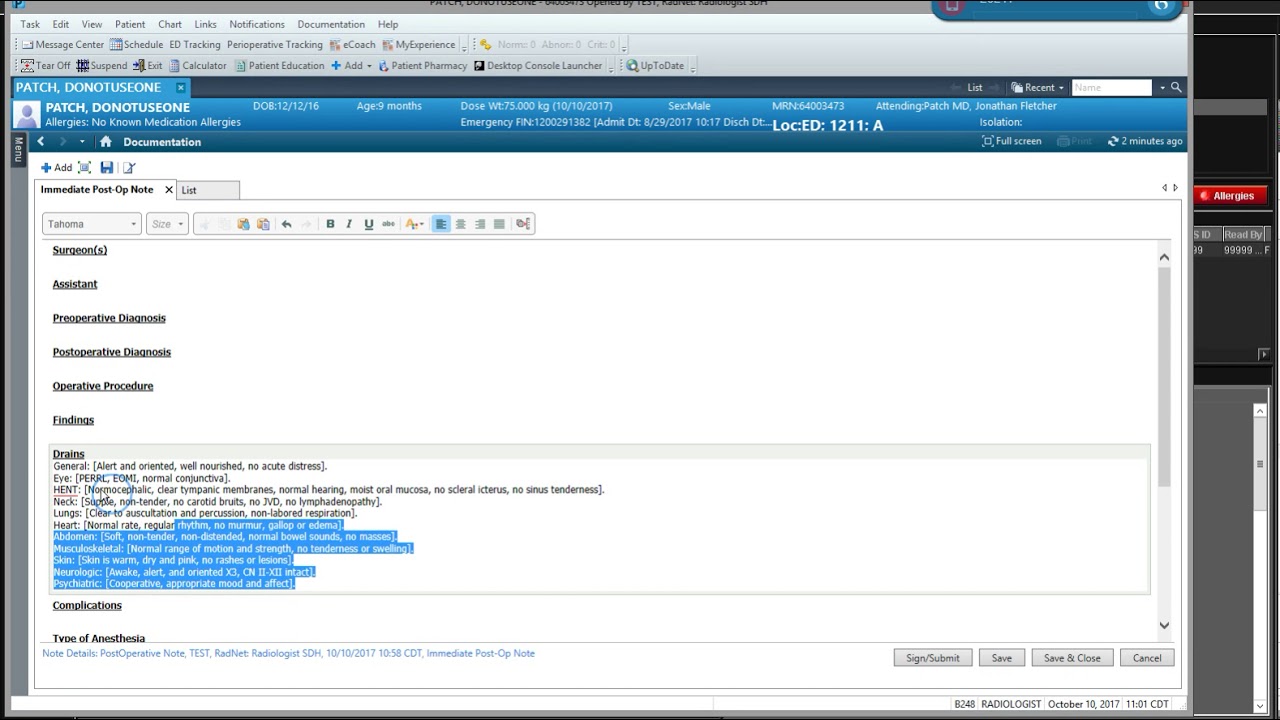Image resolution: width=1280 pixels, height=720 pixels.
Task: Cancel the note
Action: (x=1147, y=658)
